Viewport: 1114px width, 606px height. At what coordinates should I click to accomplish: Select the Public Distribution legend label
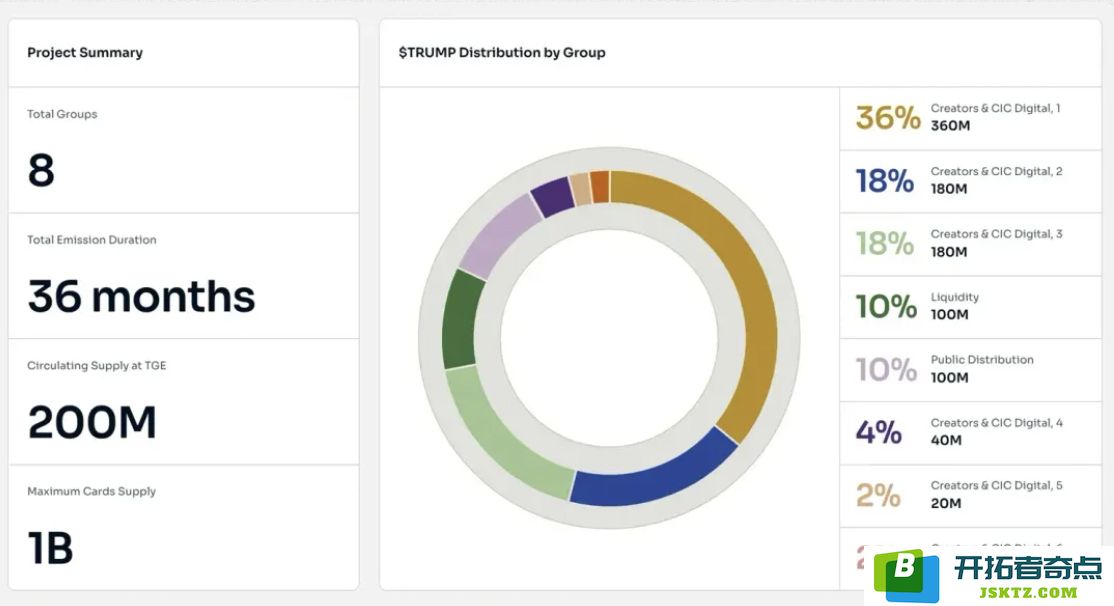983,359
